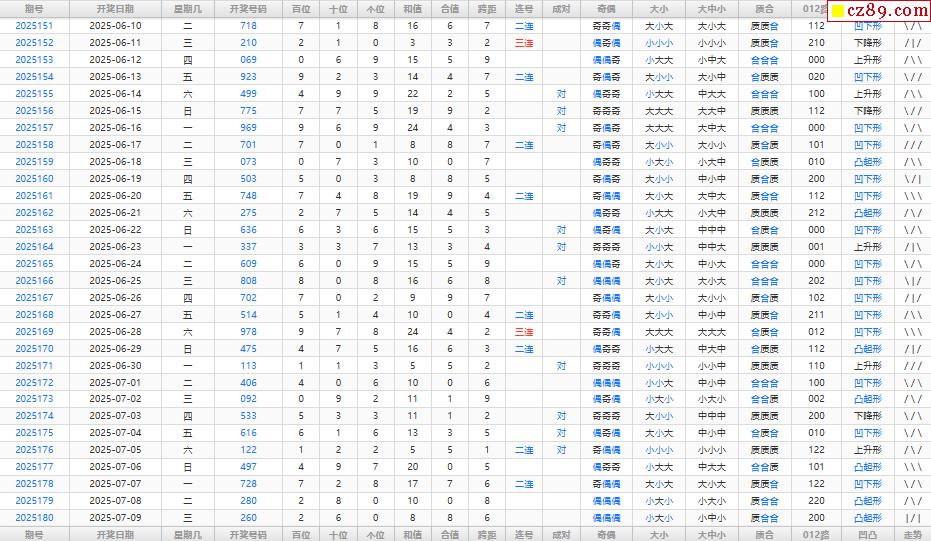Click the 走势 column header in footer
The width and height of the screenshot is (931, 541).
913,535
